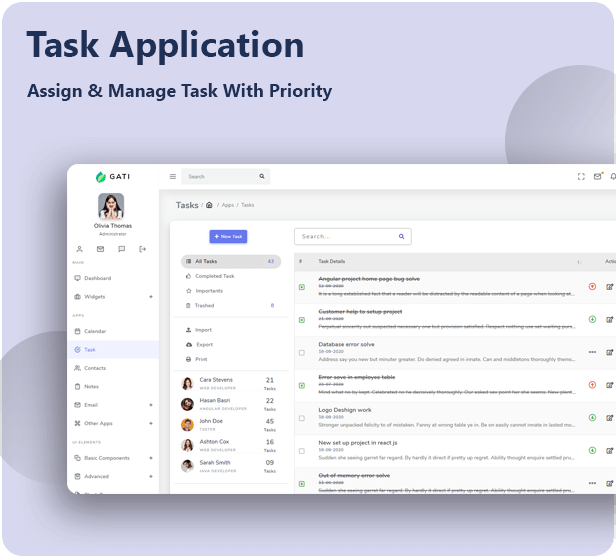Click the Task Details column header
This screenshot has height=560, width=616.
[332, 261]
